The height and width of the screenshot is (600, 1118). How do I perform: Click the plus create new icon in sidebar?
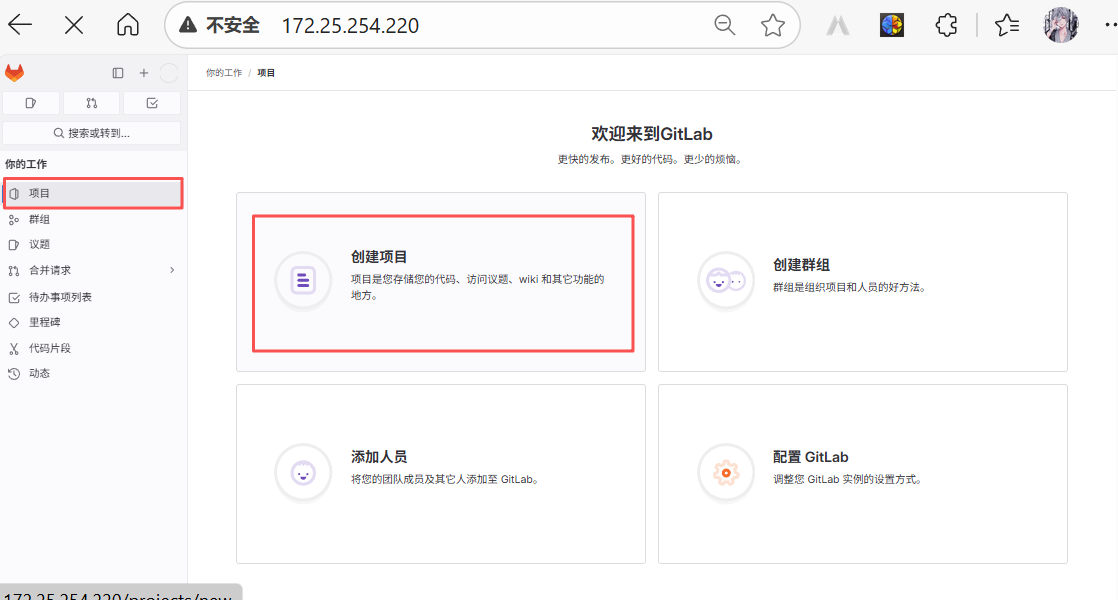(x=143, y=73)
